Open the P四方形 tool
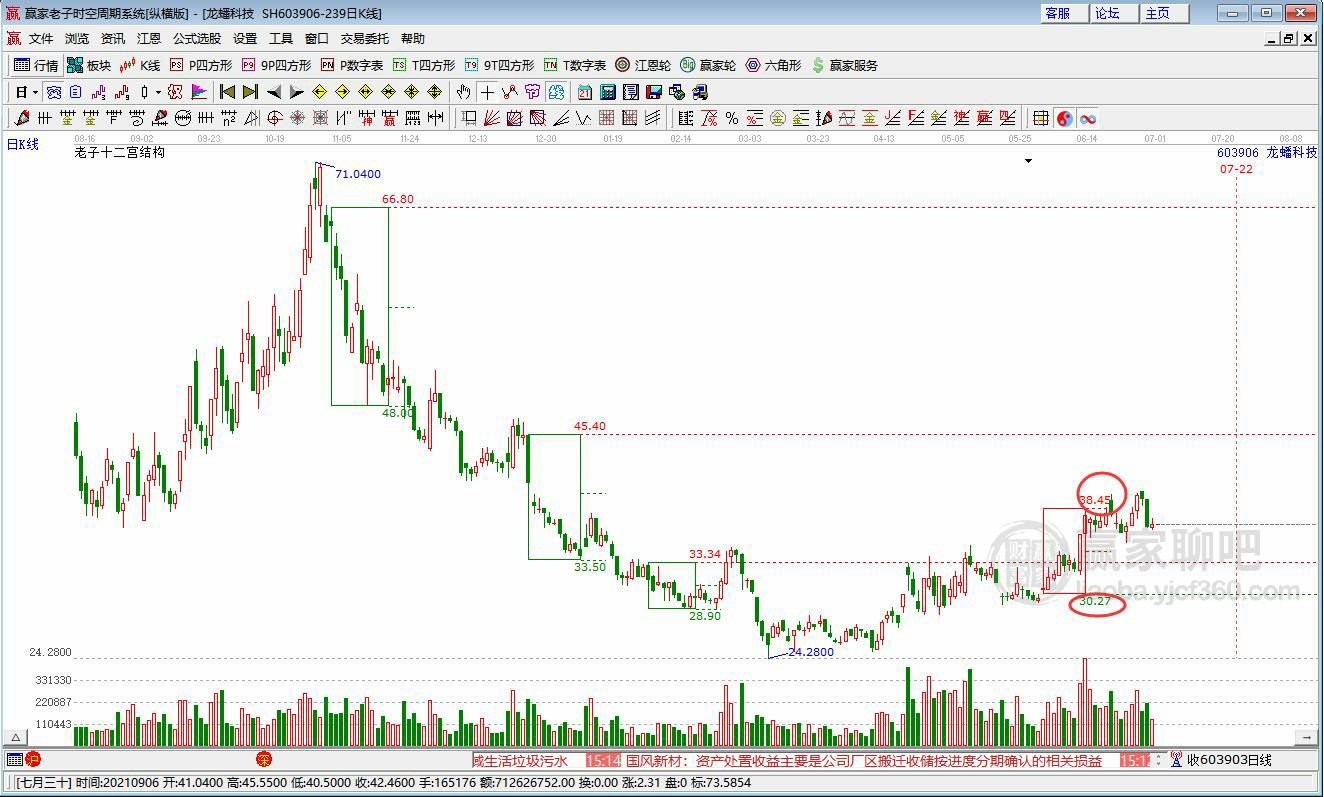1324x797 pixels. (201, 65)
